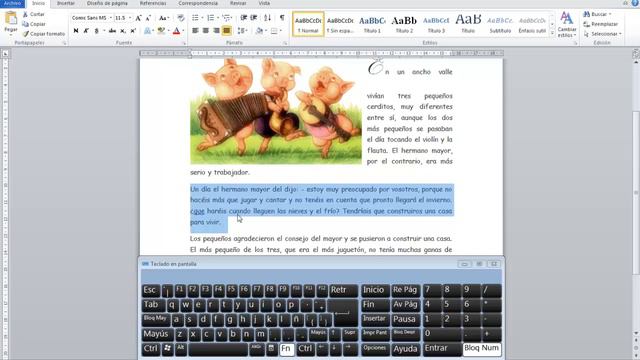
Task: Expand the underline style dropdown arrow
Action: coord(104,31)
